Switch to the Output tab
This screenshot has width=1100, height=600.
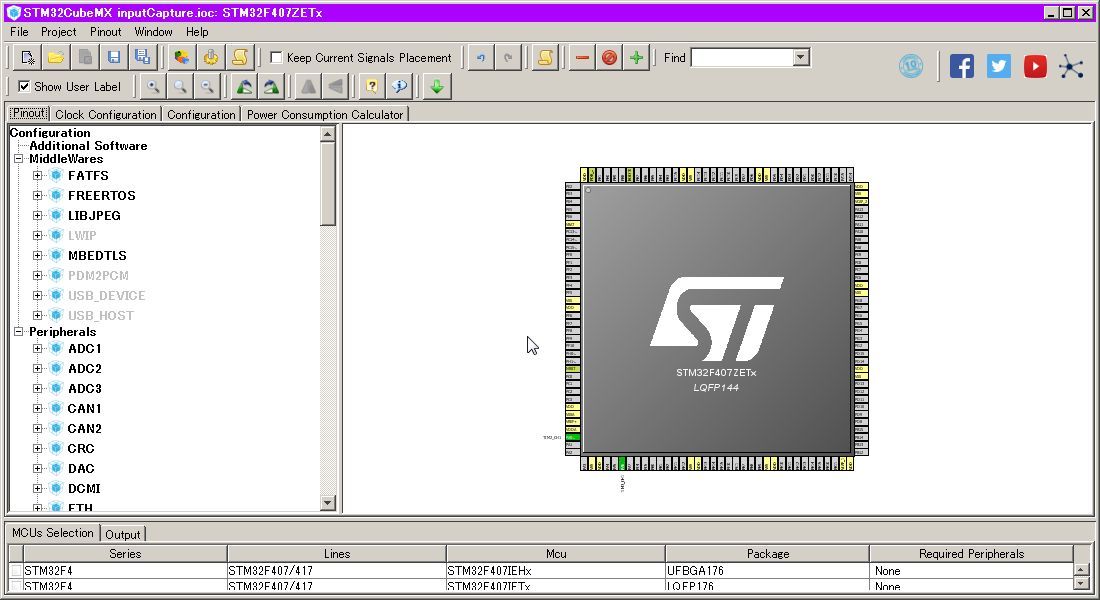click(x=123, y=535)
